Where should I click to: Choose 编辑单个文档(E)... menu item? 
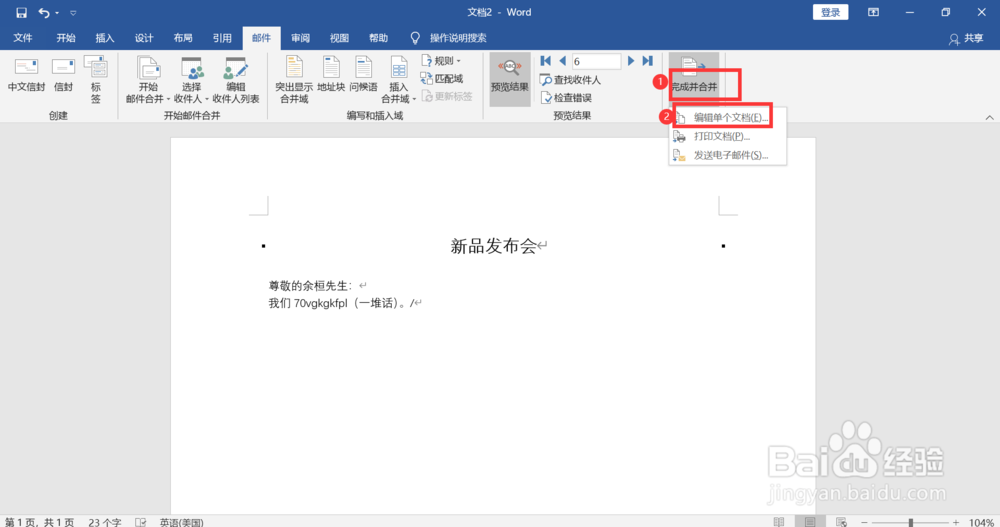[x=728, y=117]
